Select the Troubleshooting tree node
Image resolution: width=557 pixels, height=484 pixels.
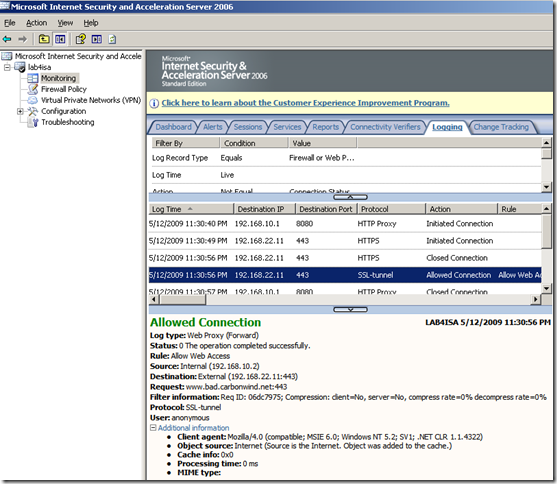pos(67,122)
